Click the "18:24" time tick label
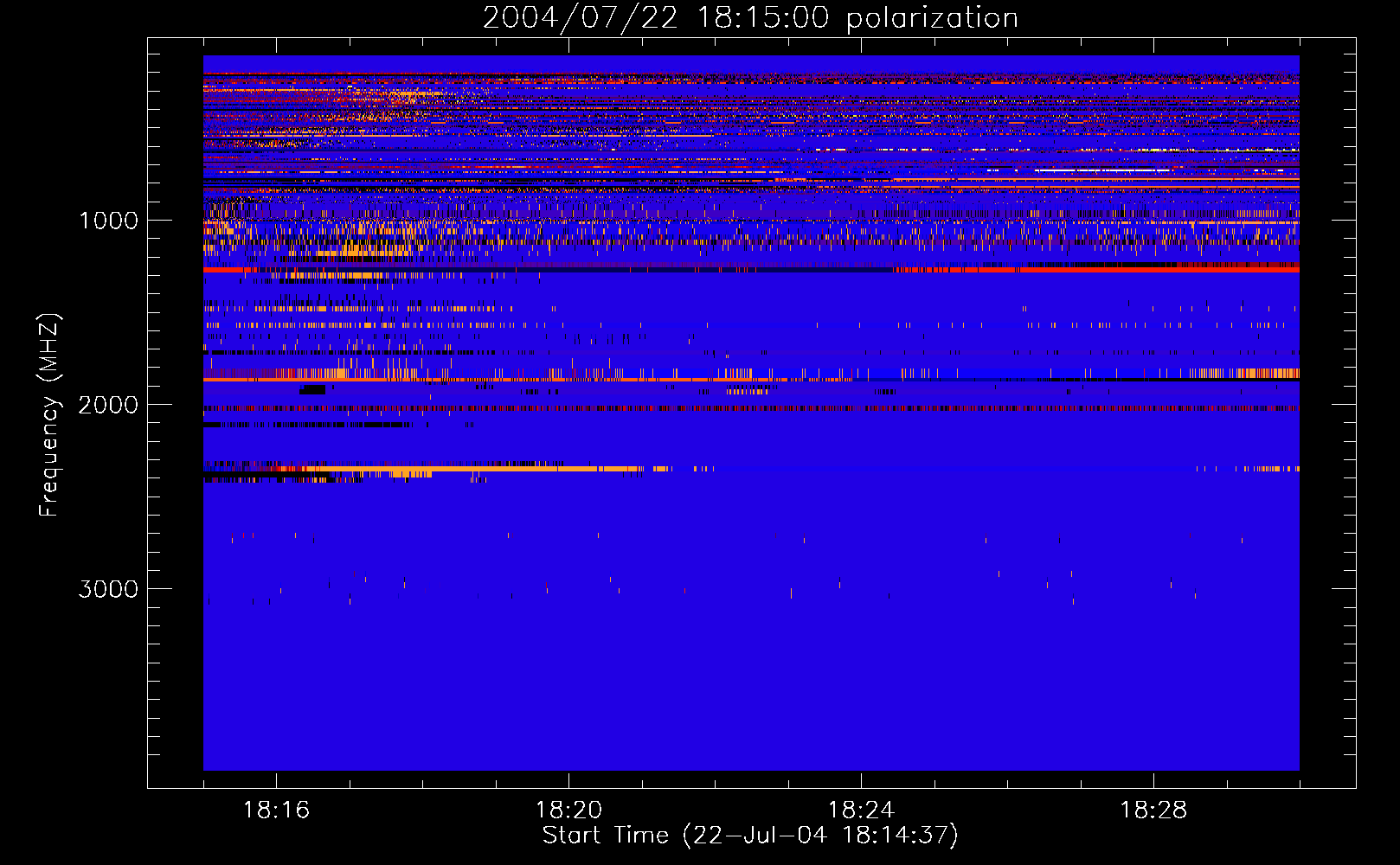The width and height of the screenshot is (1400, 865). pyautogui.click(x=861, y=811)
